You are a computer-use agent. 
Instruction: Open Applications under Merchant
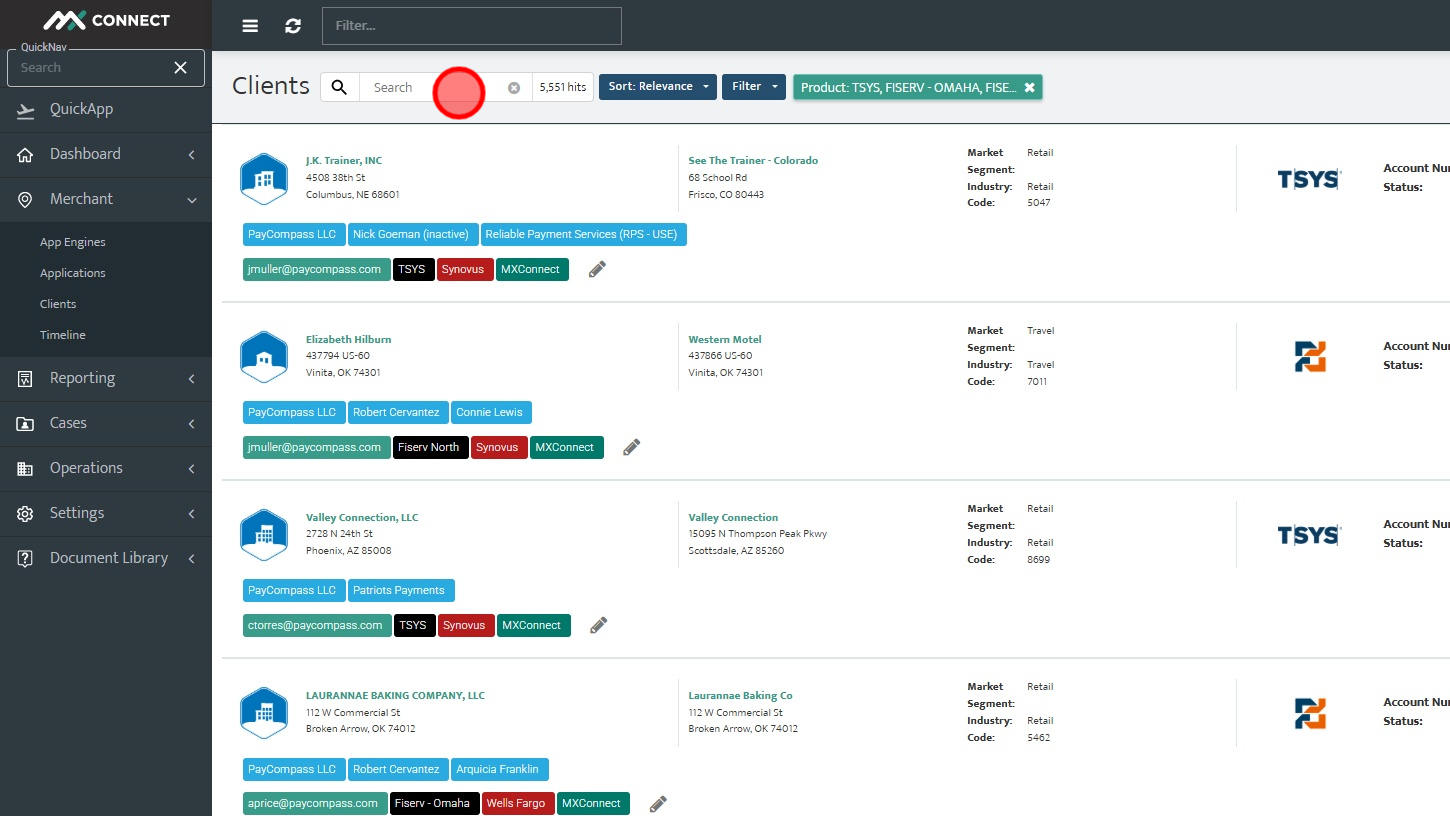coord(73,273)
